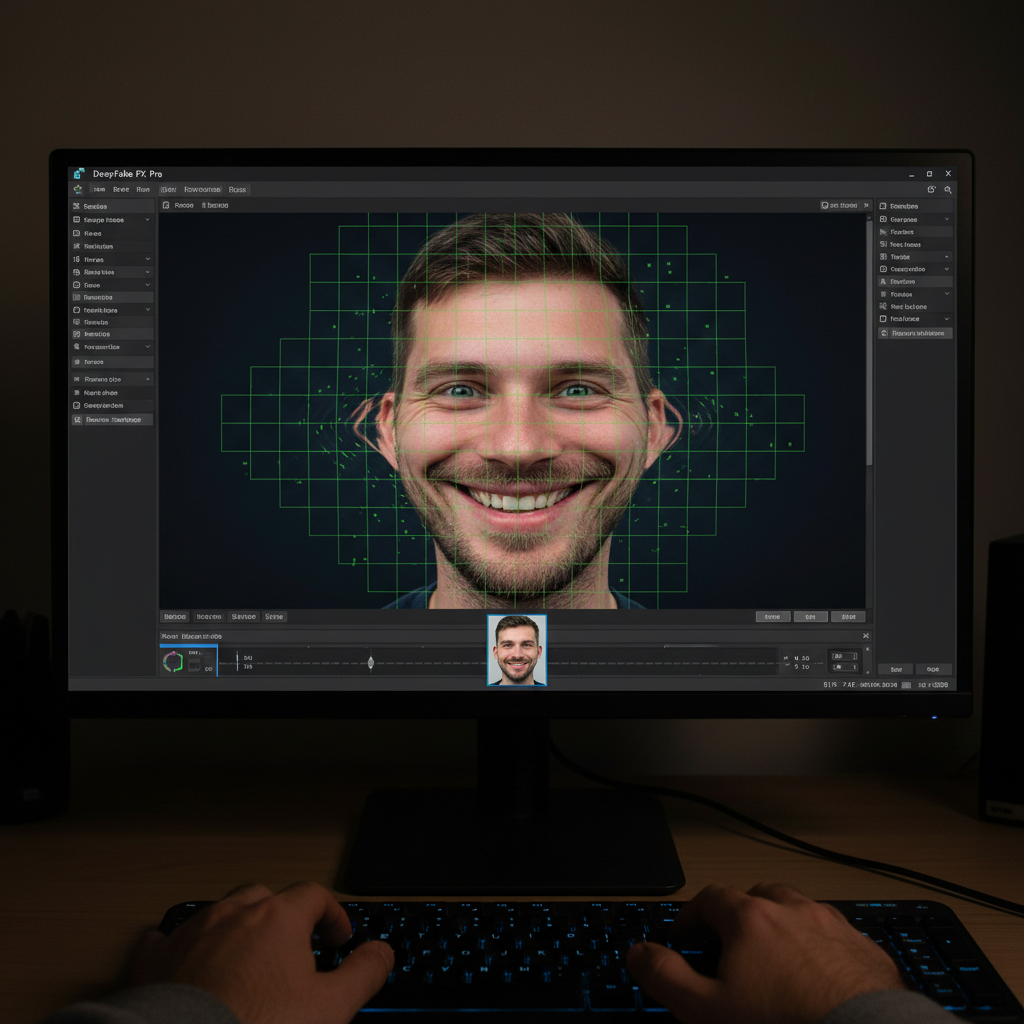Click the first button below the viewport's left edge
1024x1024 pixels.
pos(175,617)
